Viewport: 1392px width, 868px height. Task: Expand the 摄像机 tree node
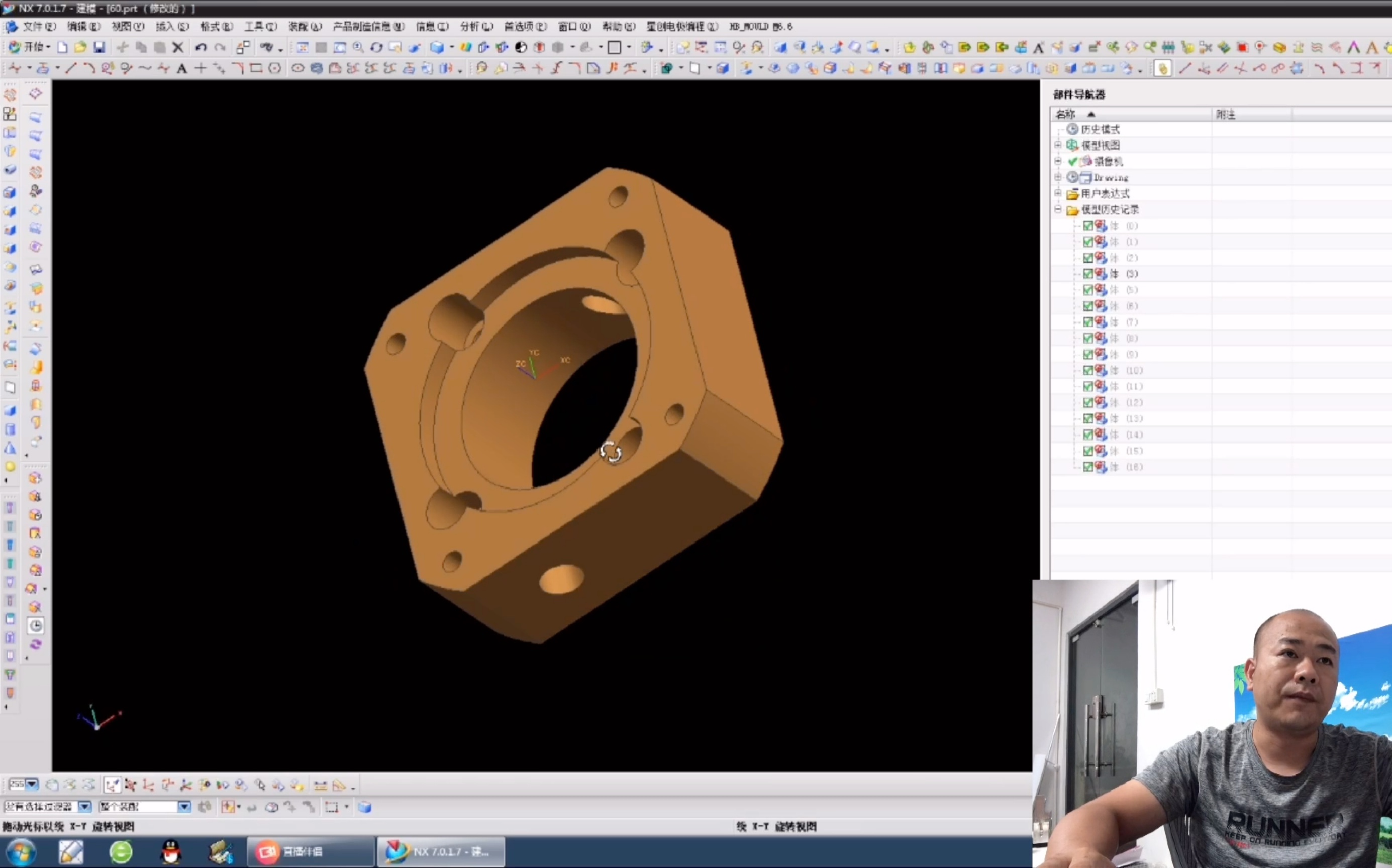(x=1058, y=161)
